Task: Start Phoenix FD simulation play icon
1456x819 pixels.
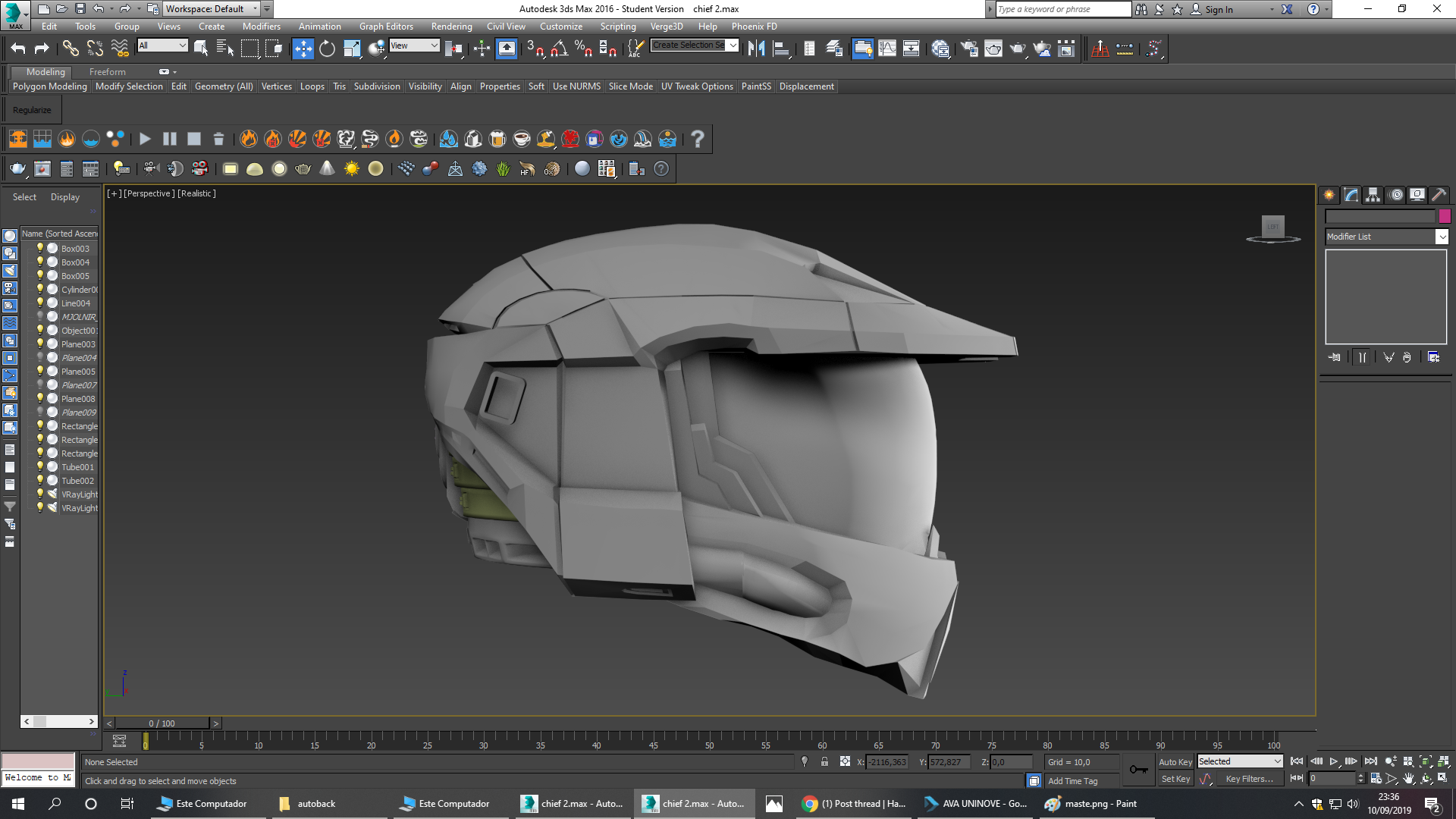Action: pyautogui.click(x=146, y=139)
